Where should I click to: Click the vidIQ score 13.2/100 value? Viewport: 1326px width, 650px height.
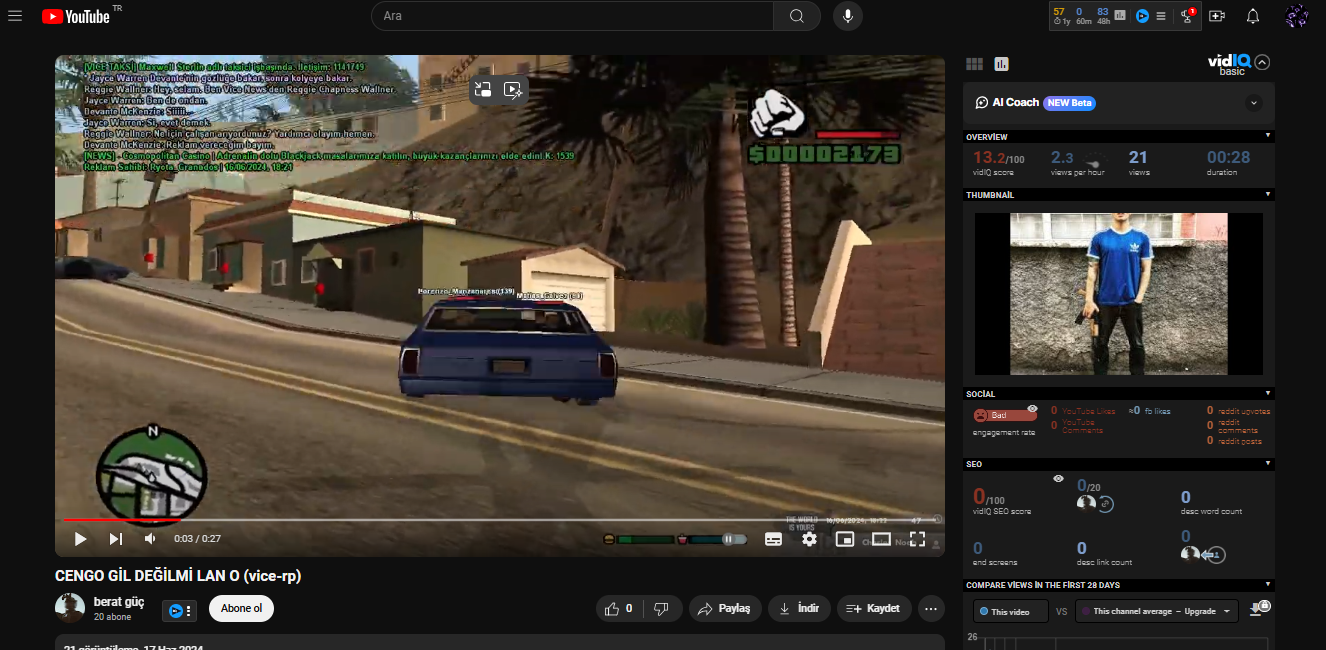(999, 158)
